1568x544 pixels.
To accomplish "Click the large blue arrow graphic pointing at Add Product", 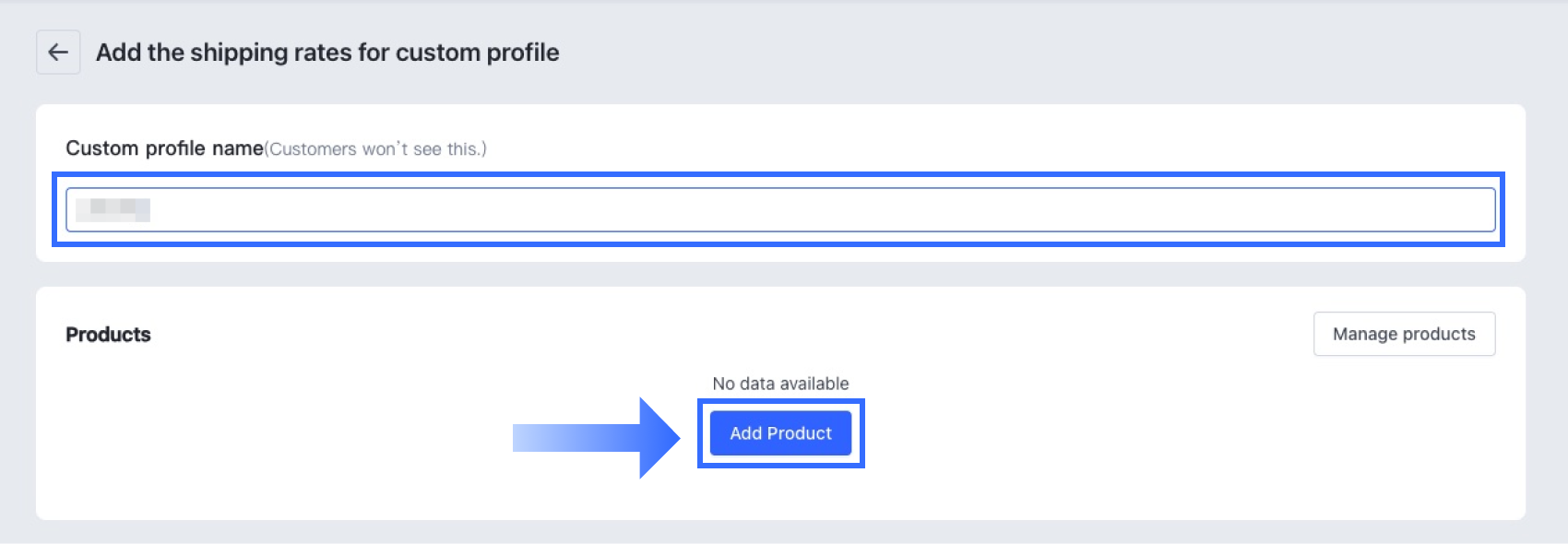I will pos(597,438).
